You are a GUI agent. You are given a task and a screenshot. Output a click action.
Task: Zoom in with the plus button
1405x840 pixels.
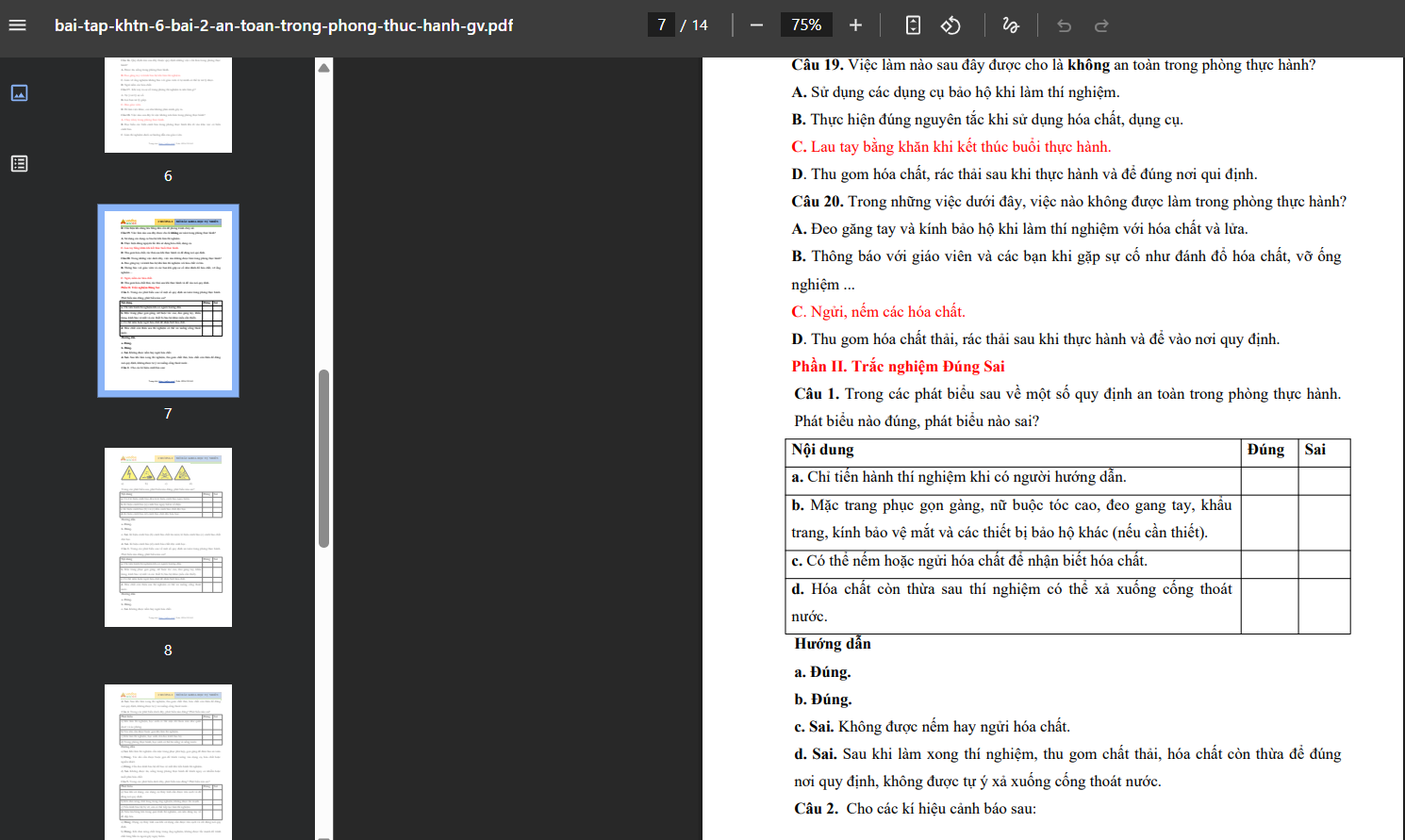[855, 25]
